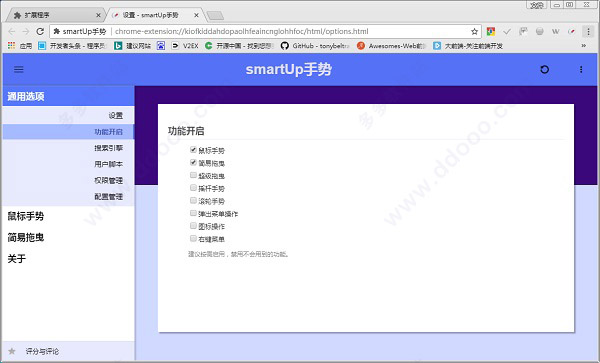The width and height of the screenshot is (600, 363).
Task: Expand the 鼠标手势 sidebar section
Action: 68,216
